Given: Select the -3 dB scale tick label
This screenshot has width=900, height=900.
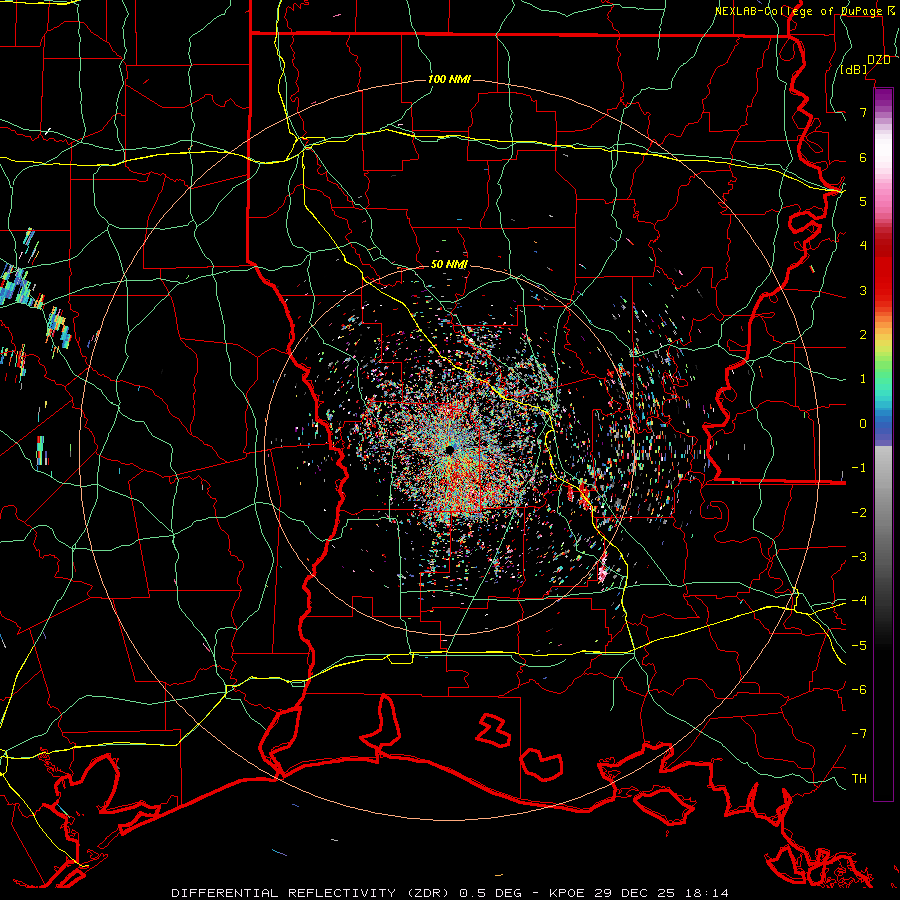Looking at the screenshot, I should pos(859,557).
